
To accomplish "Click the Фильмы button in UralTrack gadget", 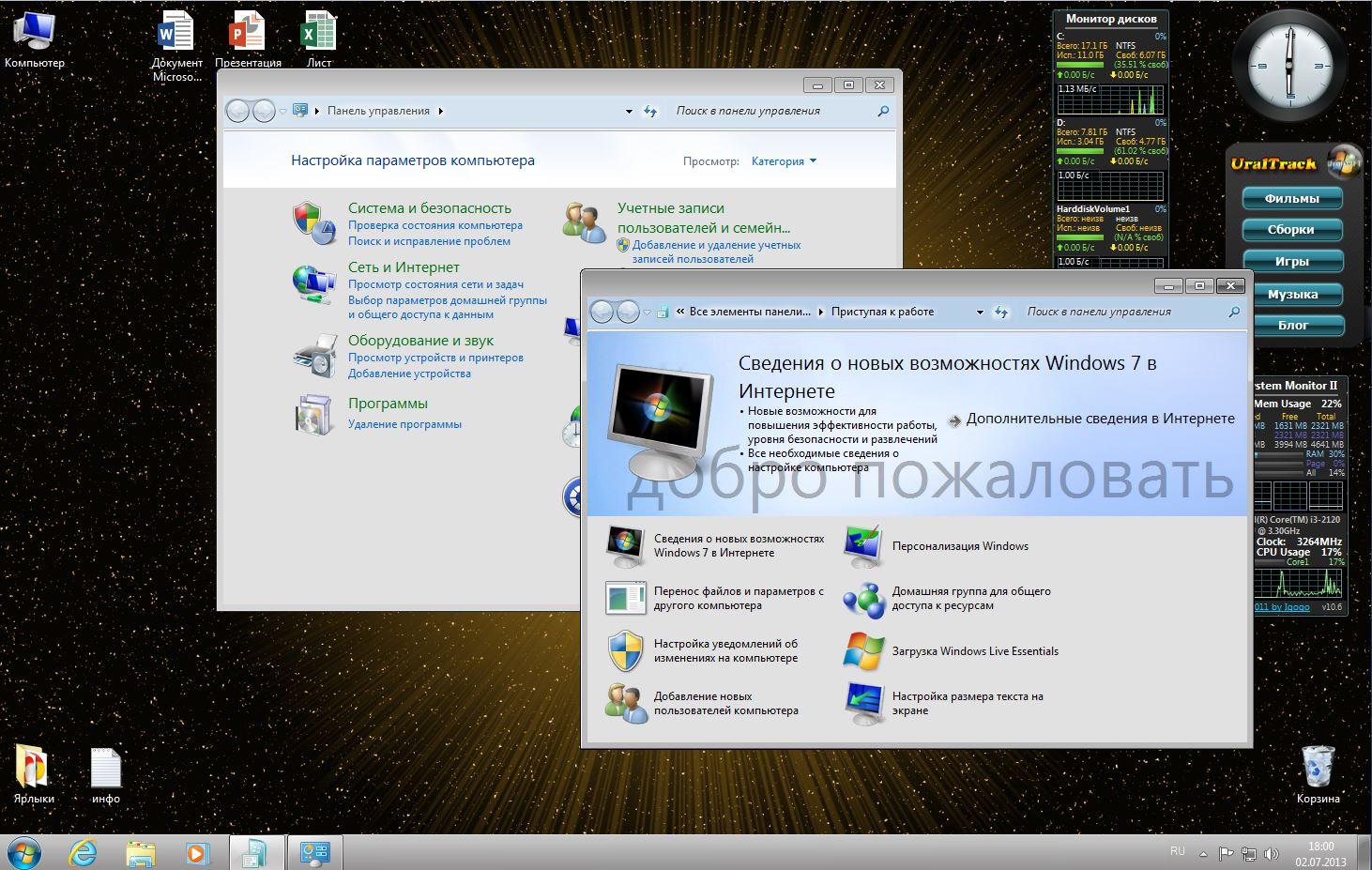I will (x=1291, y=199).
